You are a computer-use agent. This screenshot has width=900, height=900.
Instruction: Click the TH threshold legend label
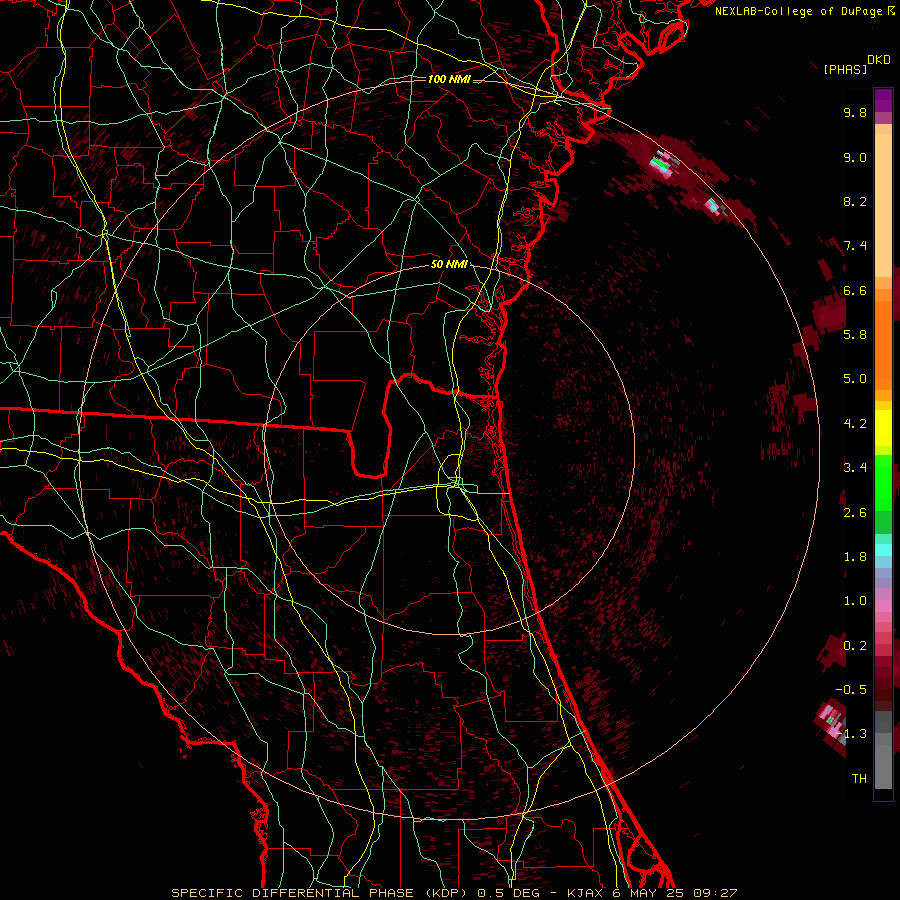point(859,779)
